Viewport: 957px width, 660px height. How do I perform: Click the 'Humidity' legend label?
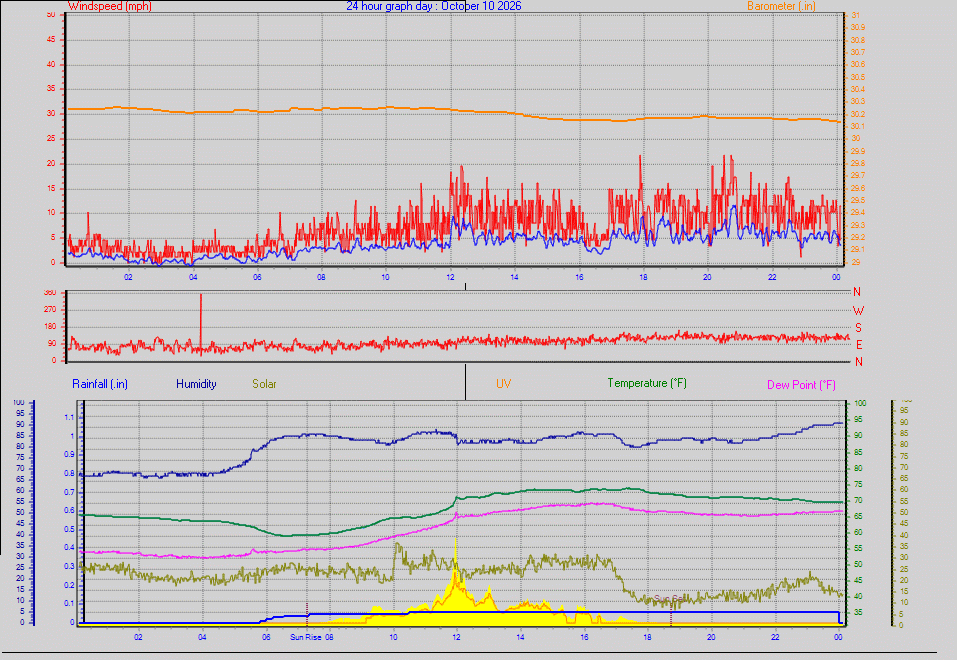[196, 384]
